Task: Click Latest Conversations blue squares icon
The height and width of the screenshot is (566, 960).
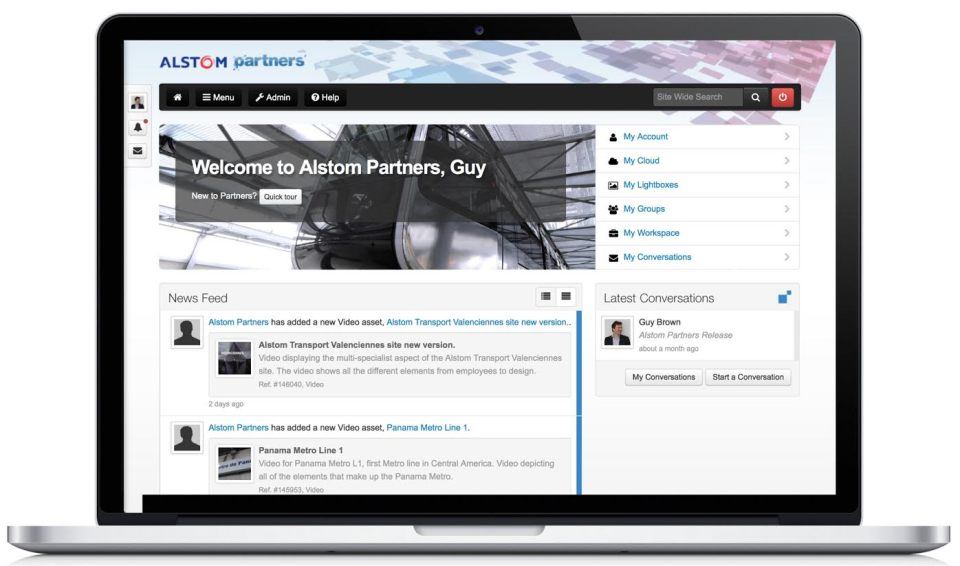Action: pyautogui.click(x=784, y=297)
